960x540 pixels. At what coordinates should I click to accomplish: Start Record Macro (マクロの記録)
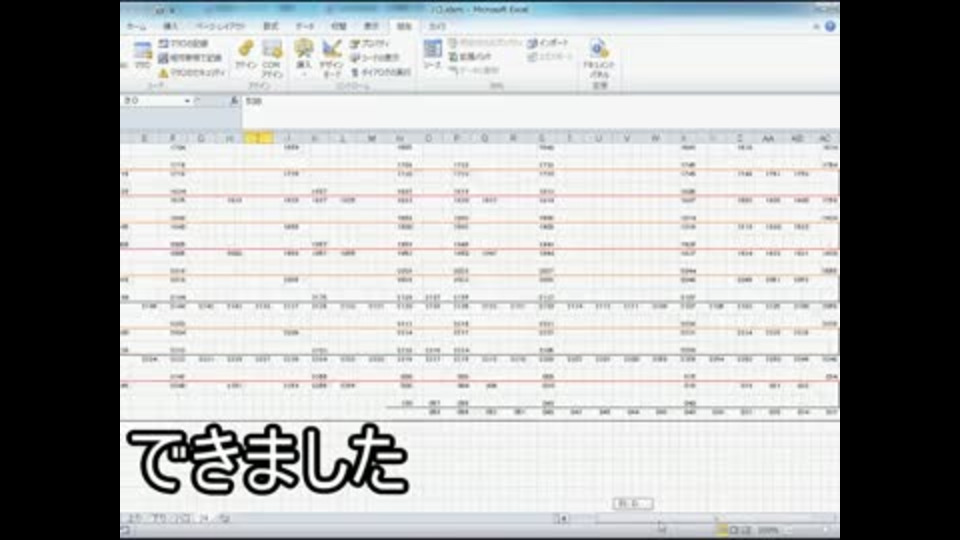(x=184, y=43)
